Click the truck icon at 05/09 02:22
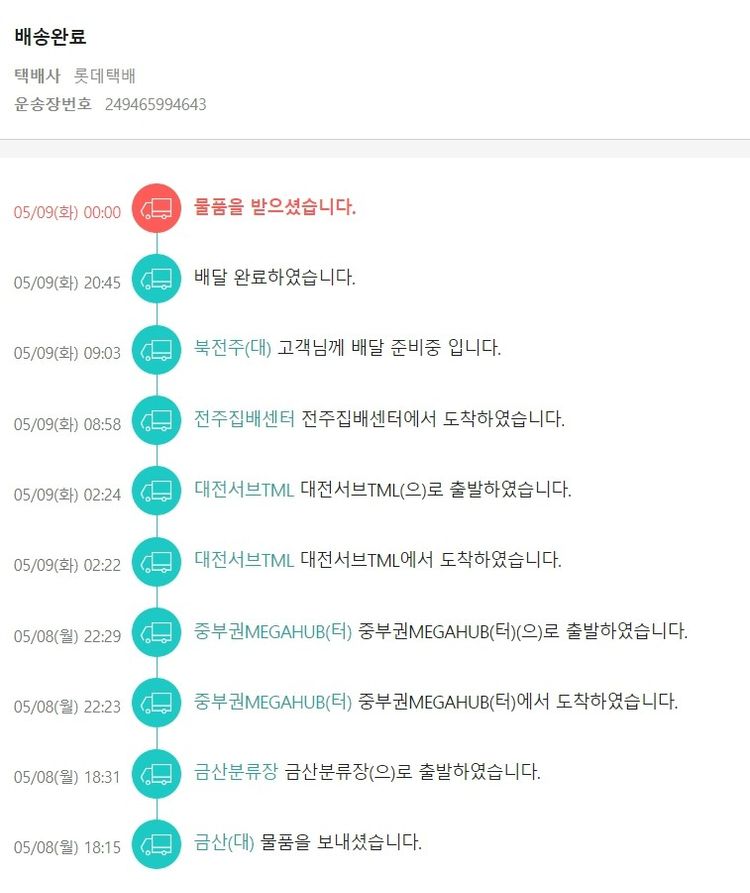Image resolution: width=750 pixels, height=893 pixels. (157, 561)
